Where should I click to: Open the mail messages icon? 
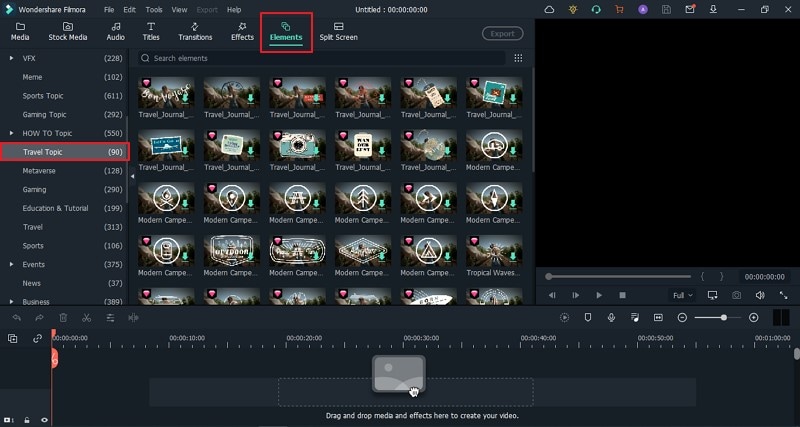coord(690,10)
